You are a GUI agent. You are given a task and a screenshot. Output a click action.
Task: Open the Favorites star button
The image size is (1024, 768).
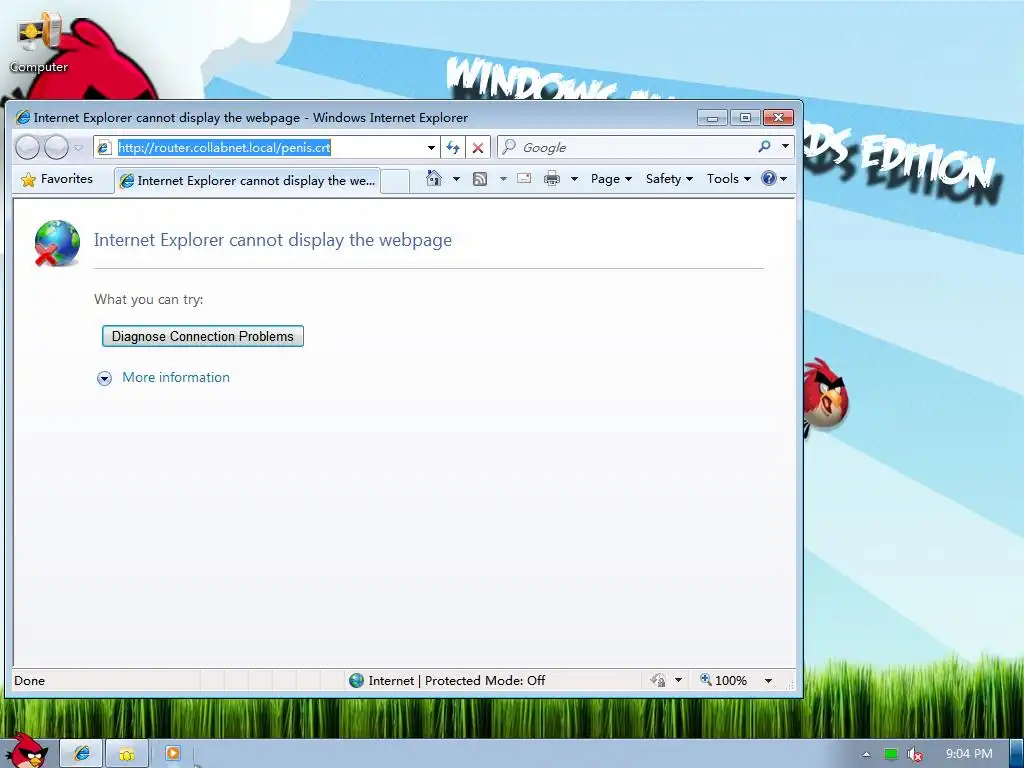point(56,179)
